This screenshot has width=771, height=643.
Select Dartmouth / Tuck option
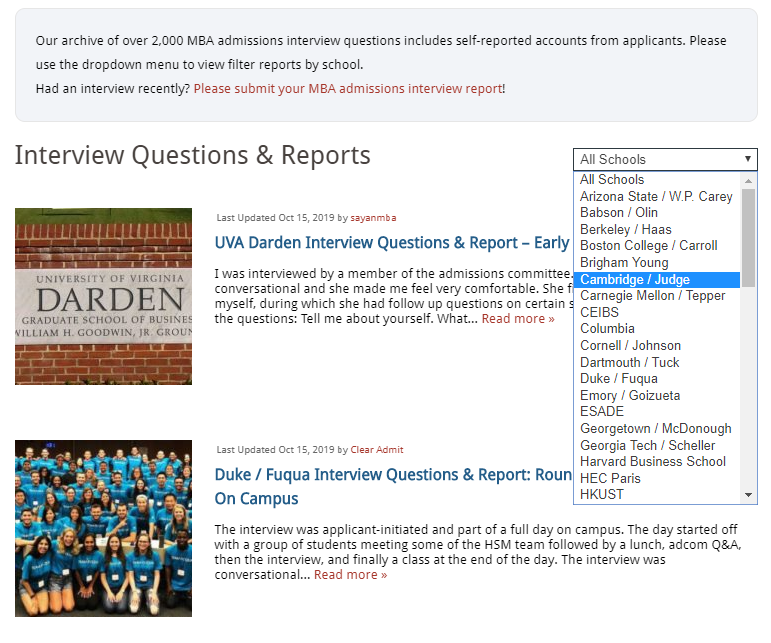(x=657, y=362)
